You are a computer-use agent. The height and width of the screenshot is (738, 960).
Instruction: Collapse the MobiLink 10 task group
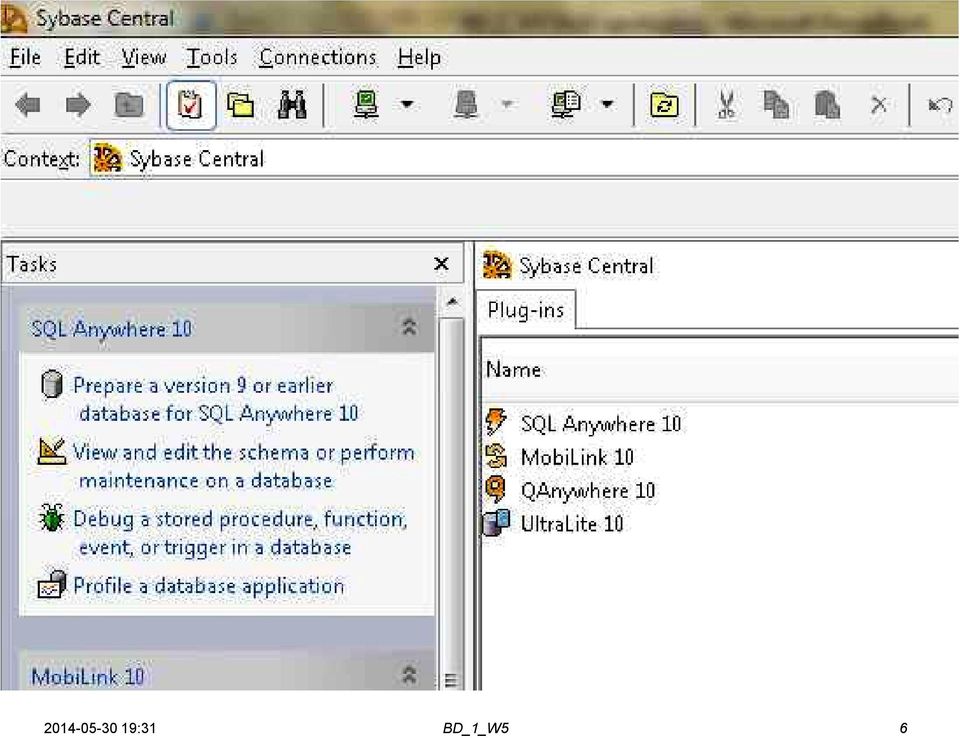click(x=409, y=675)
